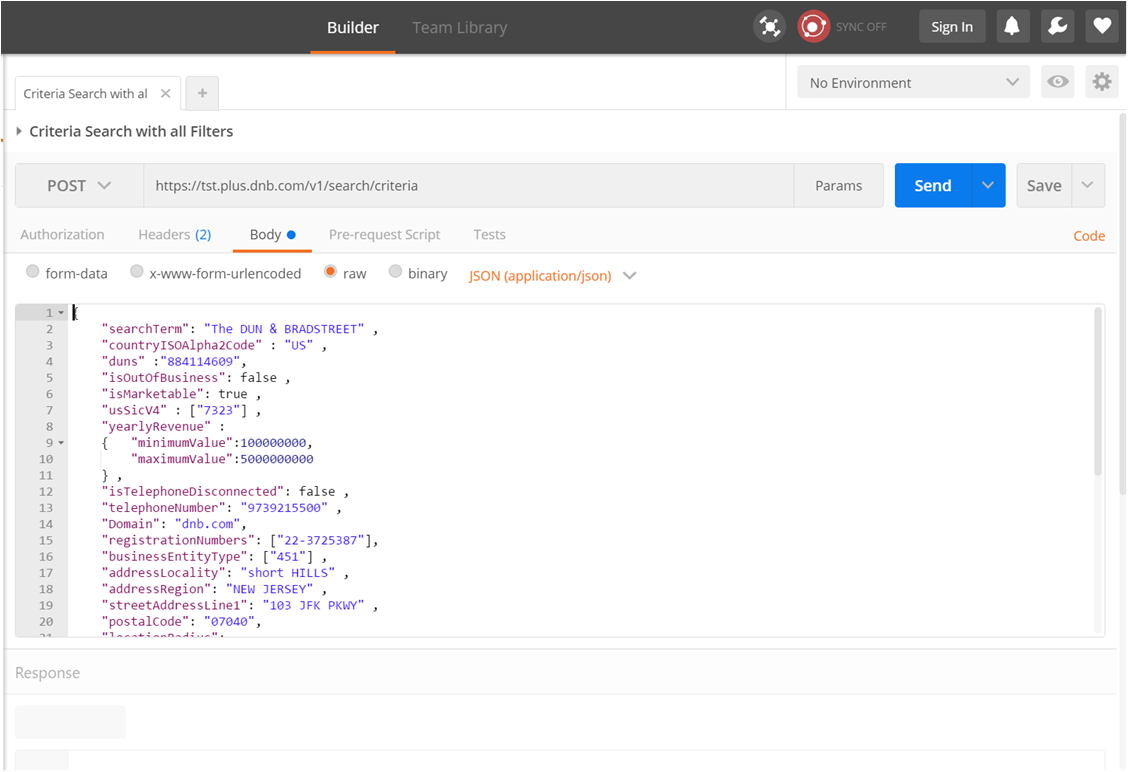Screen dimensions: 1128x772
Task: Click the maximumValue 5000000000 number
Action: [276, 459]
